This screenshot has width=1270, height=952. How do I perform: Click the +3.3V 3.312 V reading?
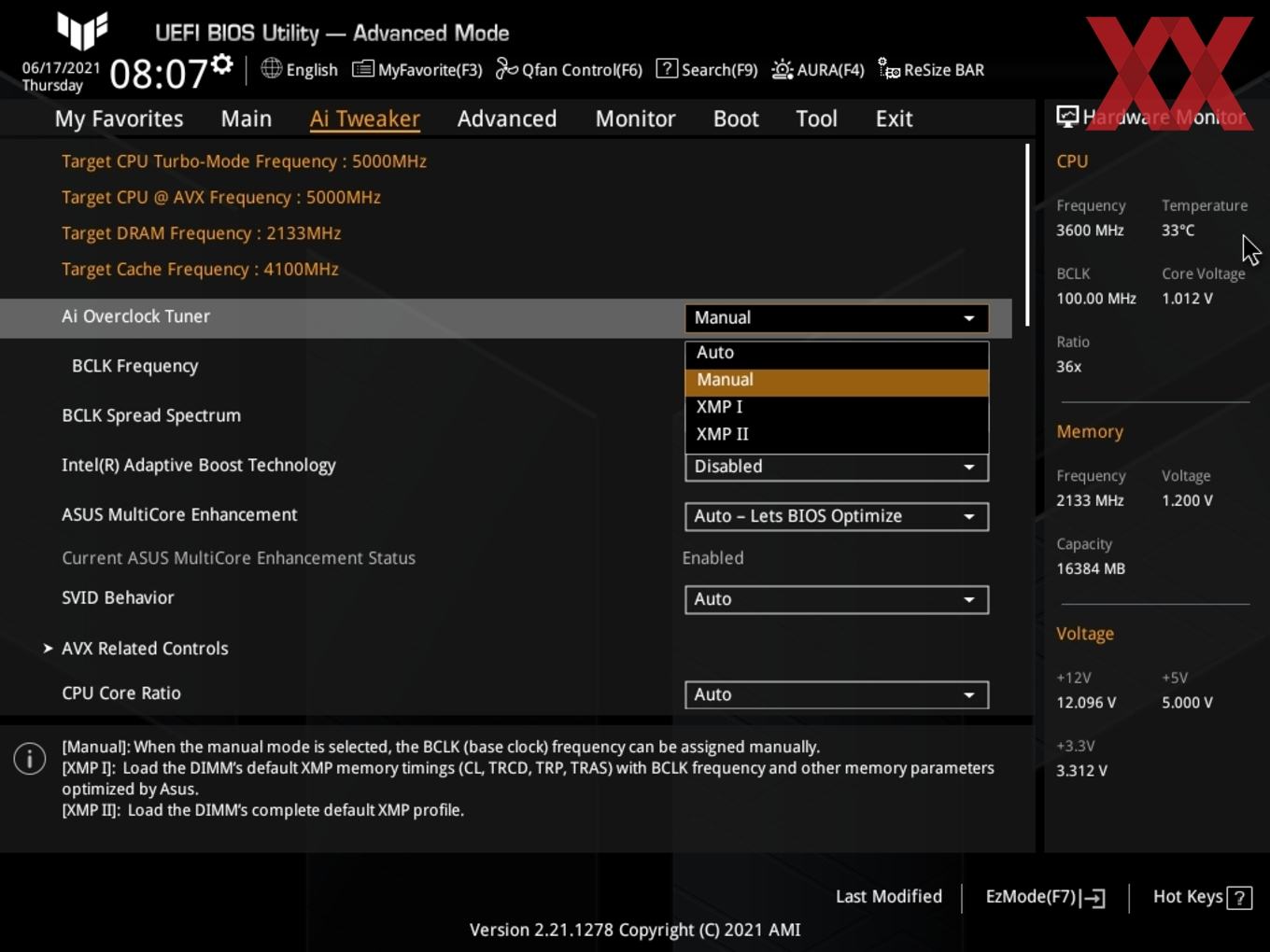coord(1081,771)
